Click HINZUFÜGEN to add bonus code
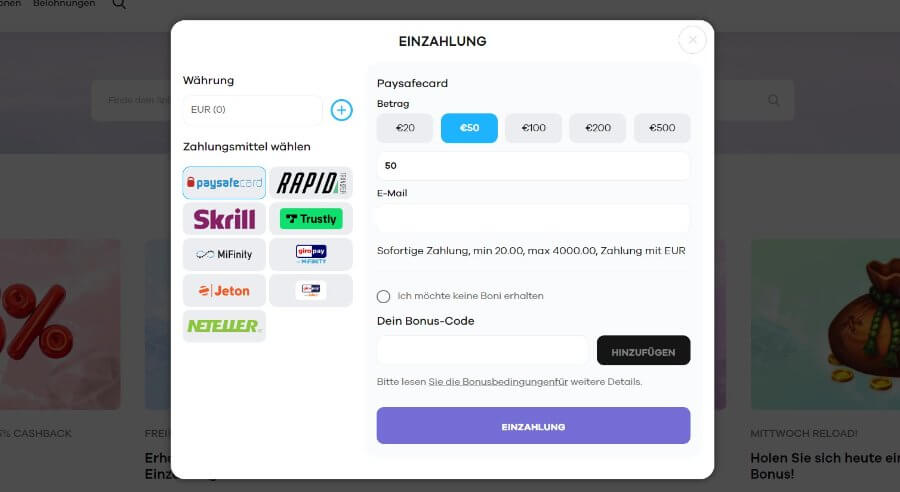Screen dimensions: 900x492 [x=643, y=350]
